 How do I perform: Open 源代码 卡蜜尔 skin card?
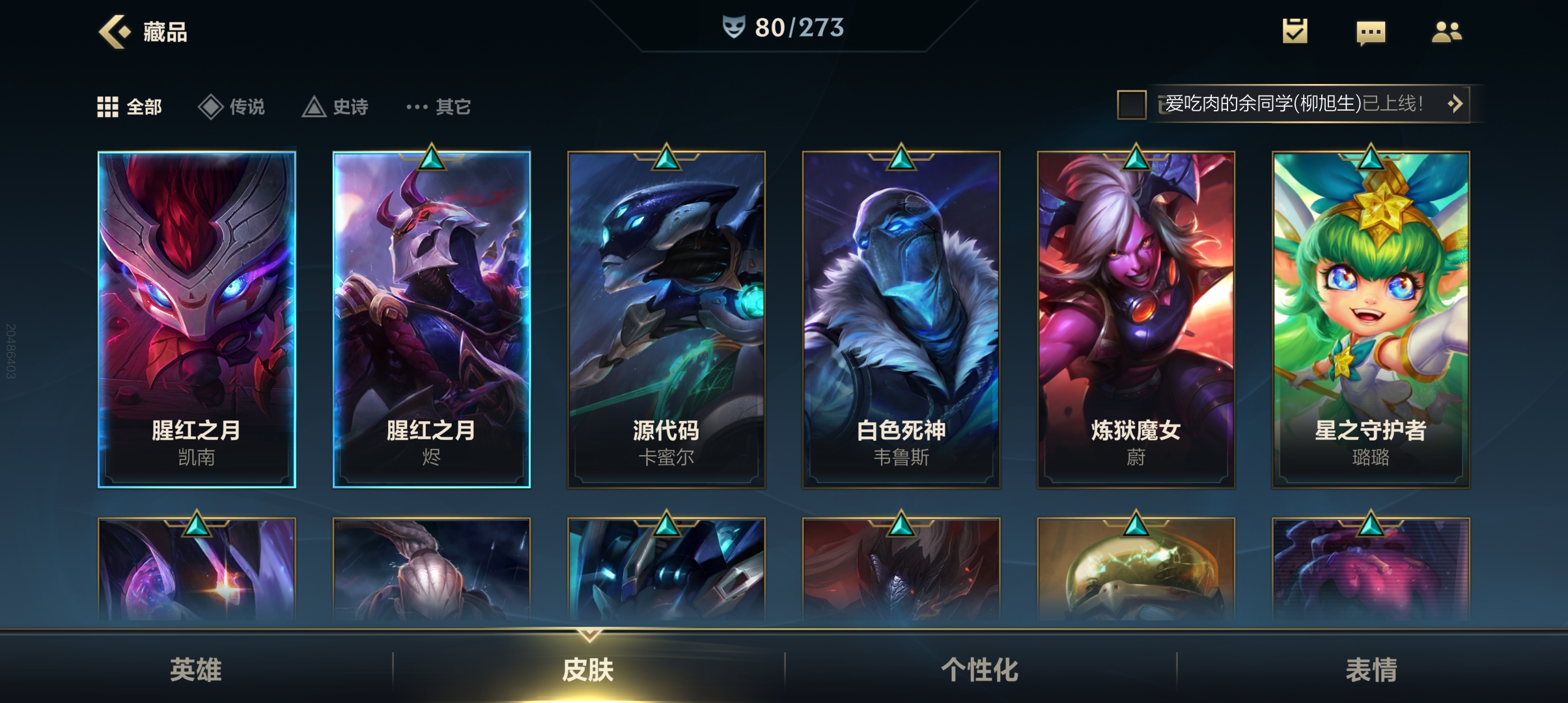[666, 320]
